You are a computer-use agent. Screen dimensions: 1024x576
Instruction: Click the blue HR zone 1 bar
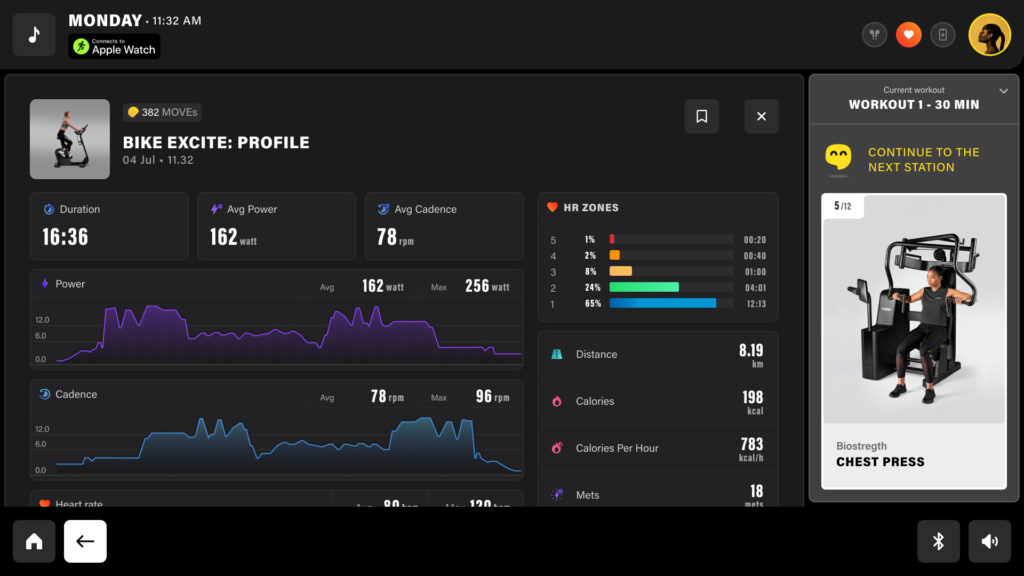663,303
